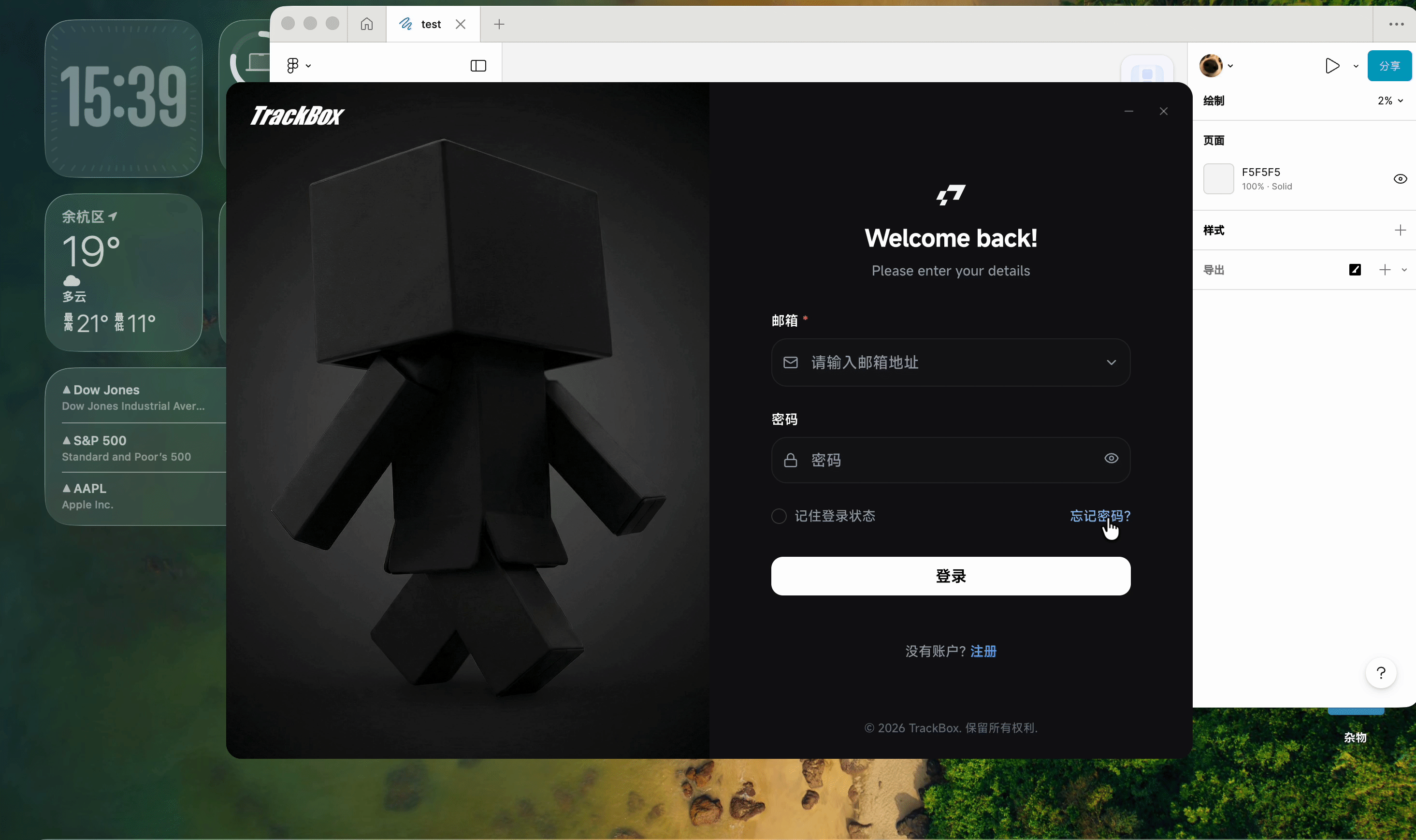Click the 页面 section header
1416x840 pixels.
tap(1214, 140)
